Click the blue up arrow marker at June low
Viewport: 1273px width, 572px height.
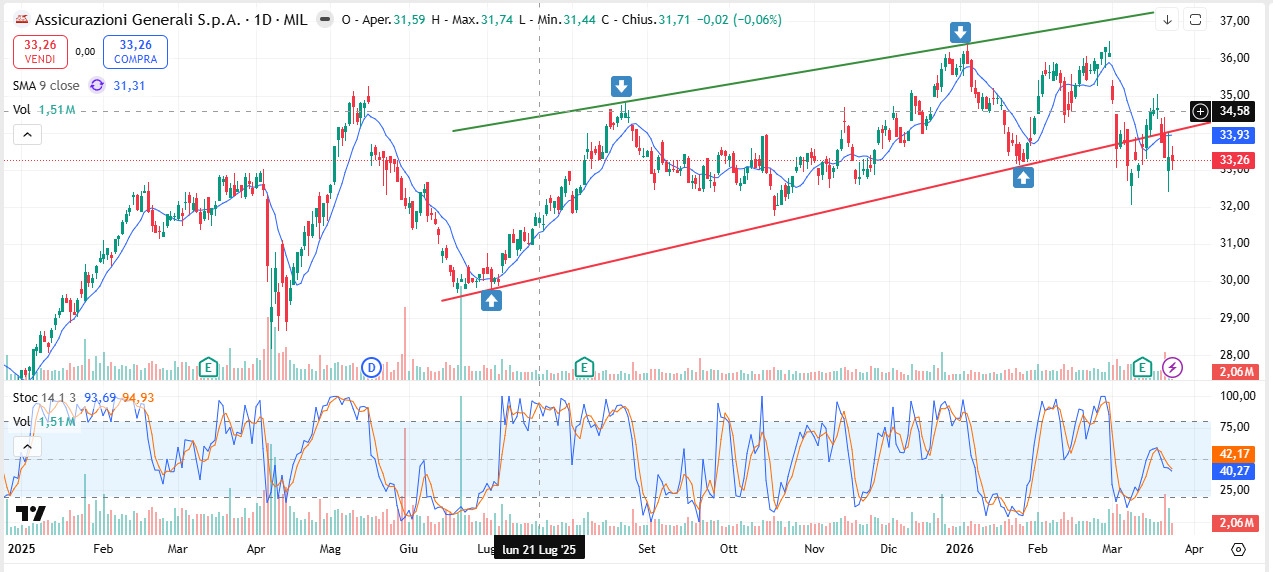tap(491, 299)
